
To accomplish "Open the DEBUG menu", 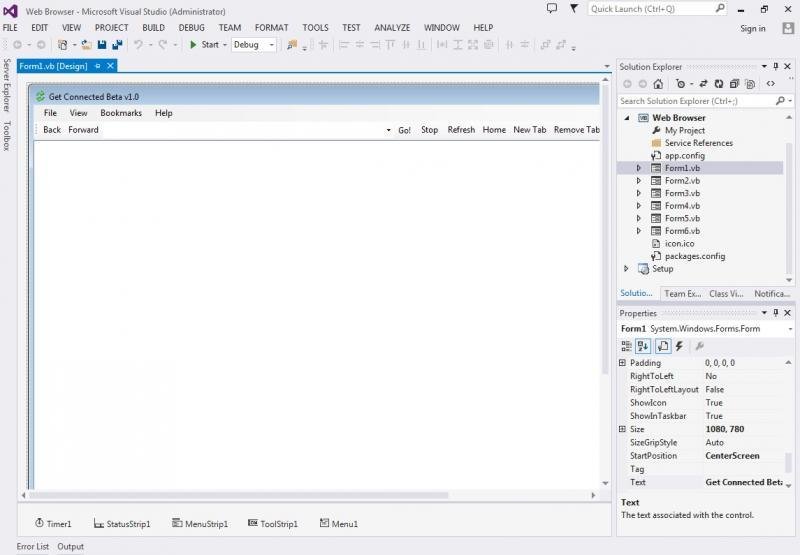I will coord(191,28).
